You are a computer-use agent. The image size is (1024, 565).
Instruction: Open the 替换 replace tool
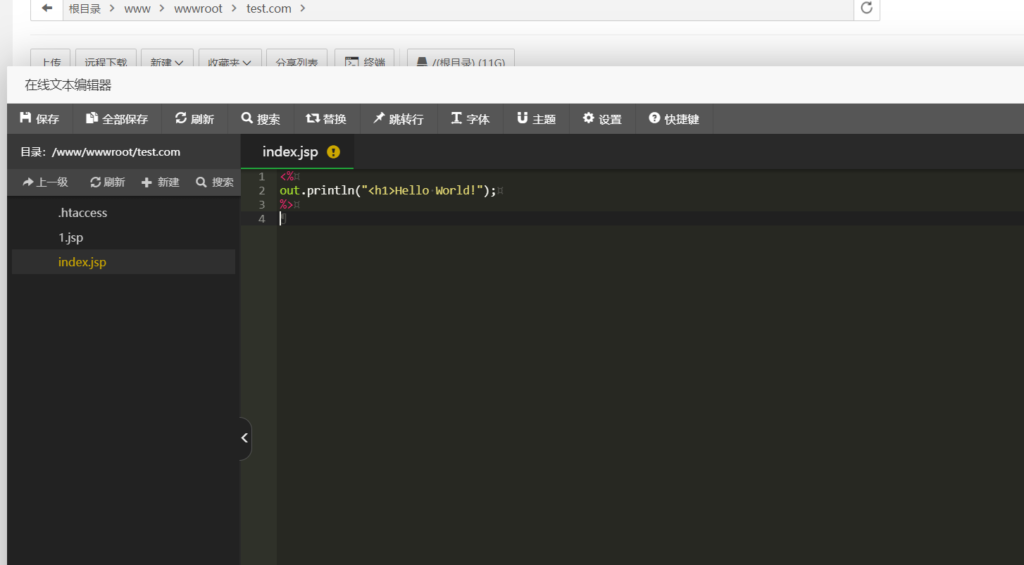pyautogui.click(x=326, y=119)
